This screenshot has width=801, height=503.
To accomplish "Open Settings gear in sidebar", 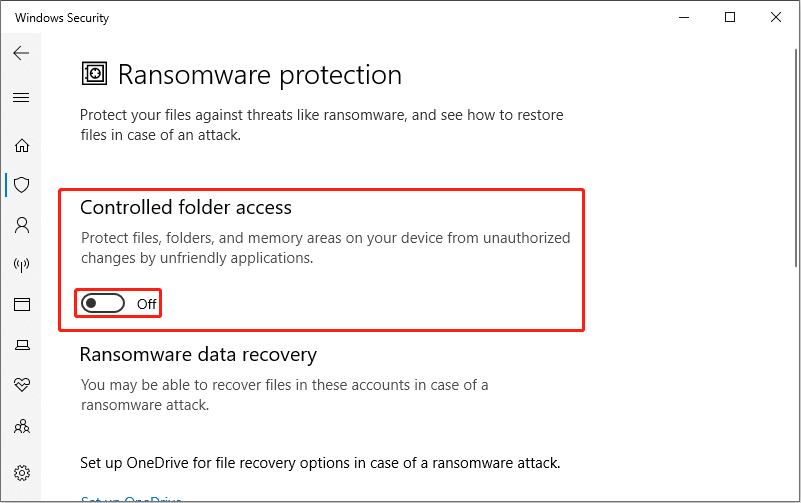I will coord(21,473).
